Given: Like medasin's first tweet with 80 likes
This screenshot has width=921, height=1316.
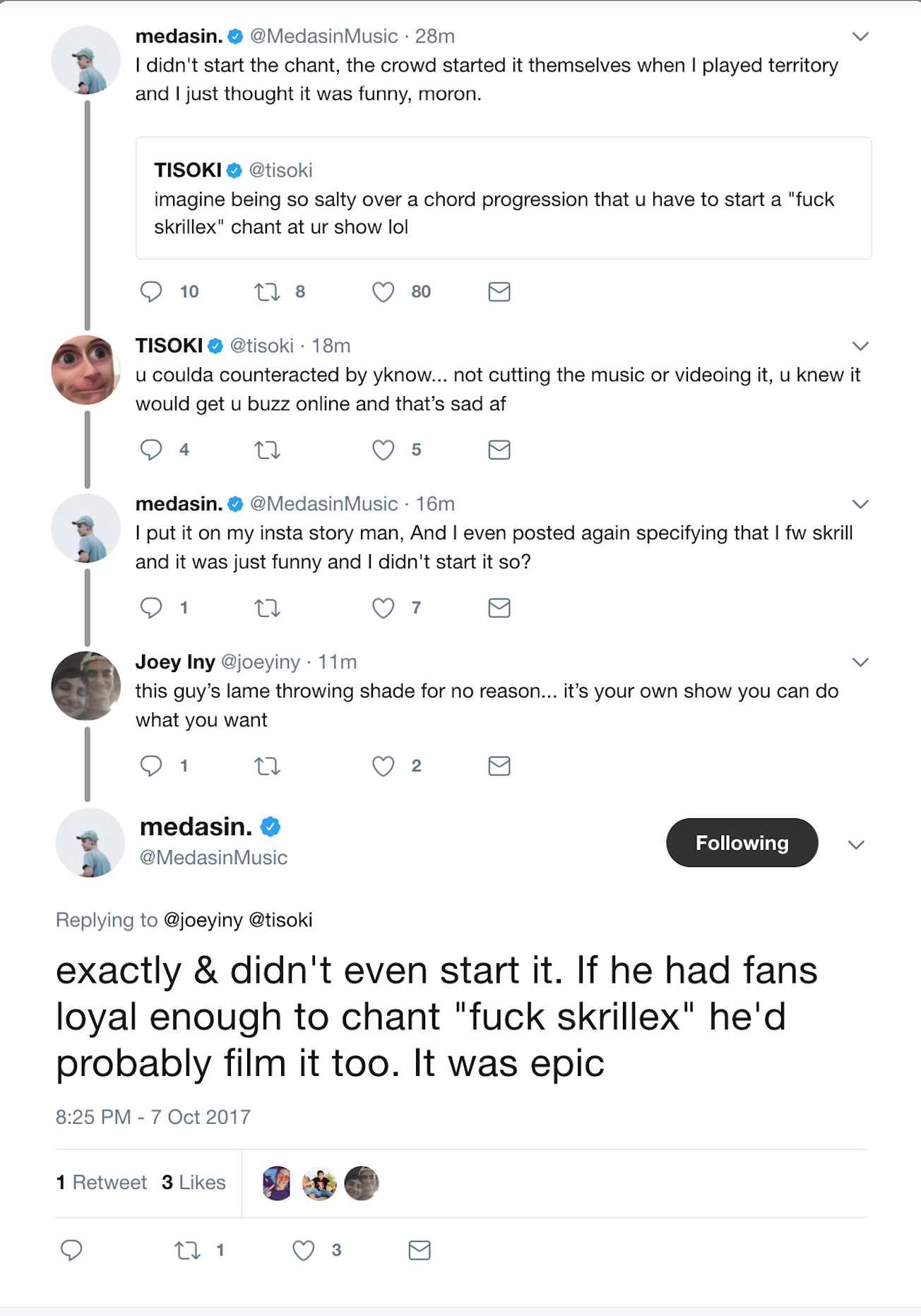Looking at the screenshot, I should [x=384, y=292].
